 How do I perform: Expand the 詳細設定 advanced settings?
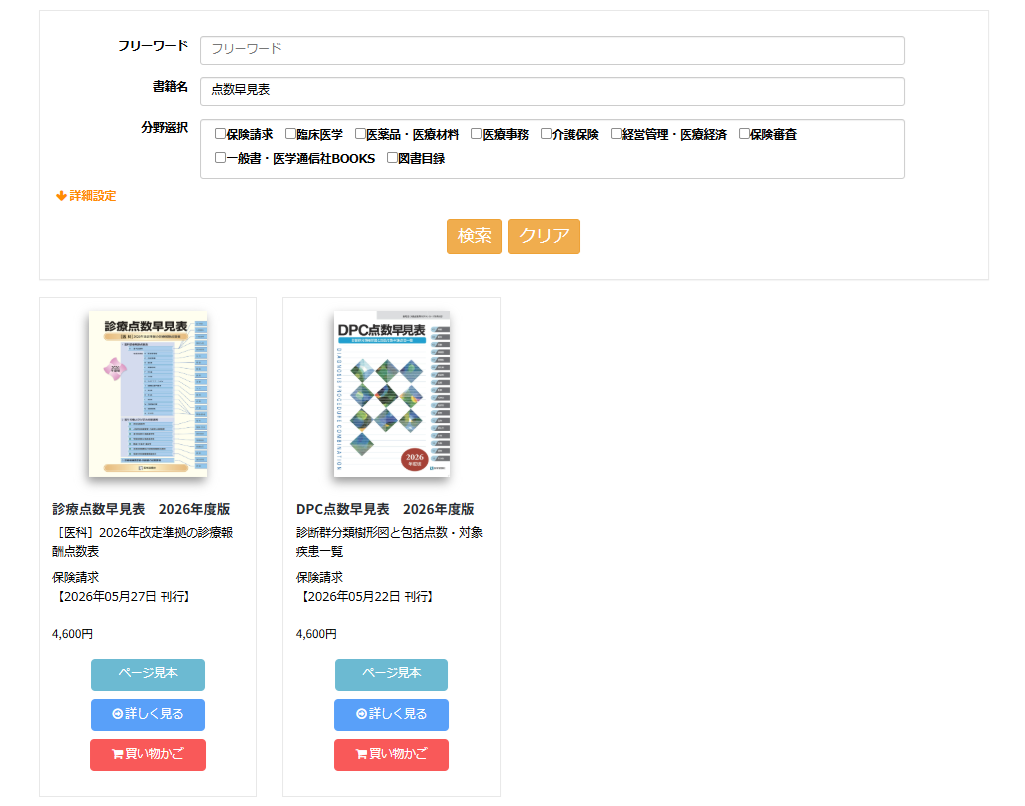[86, 195]
